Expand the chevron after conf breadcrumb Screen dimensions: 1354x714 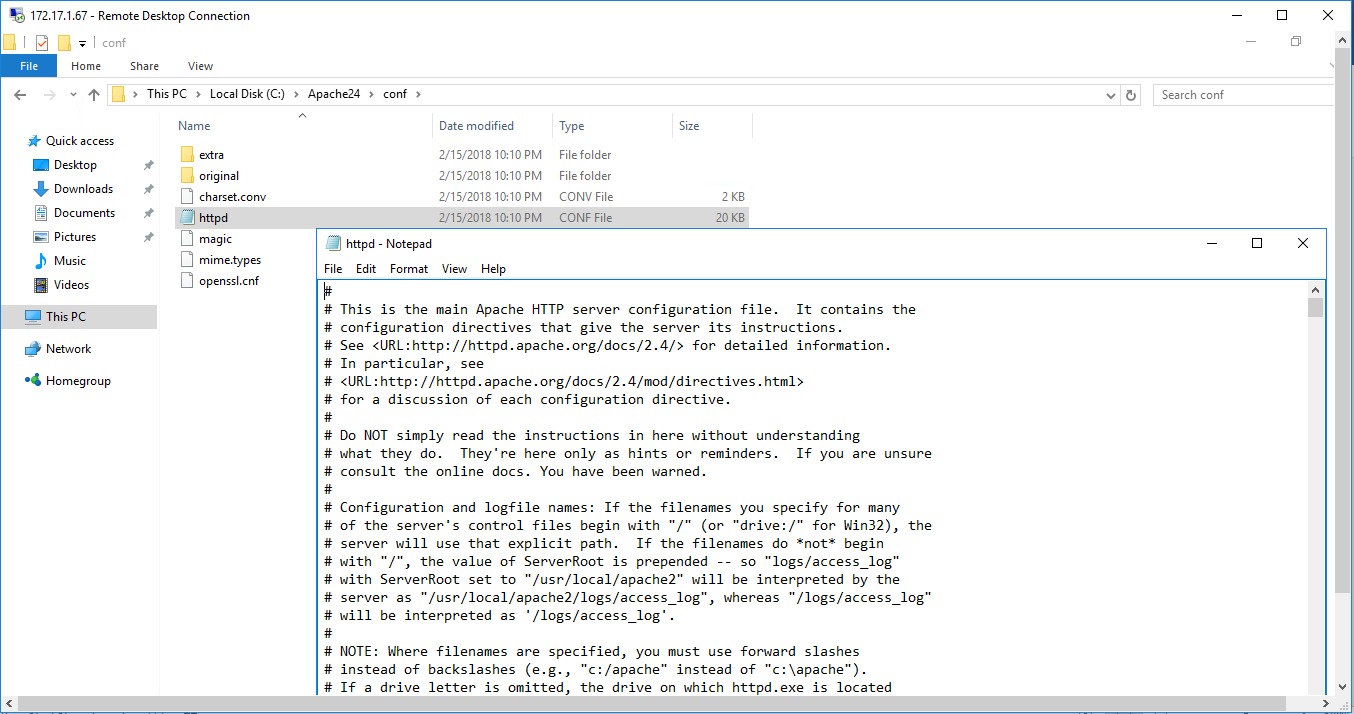pos(417,94)
